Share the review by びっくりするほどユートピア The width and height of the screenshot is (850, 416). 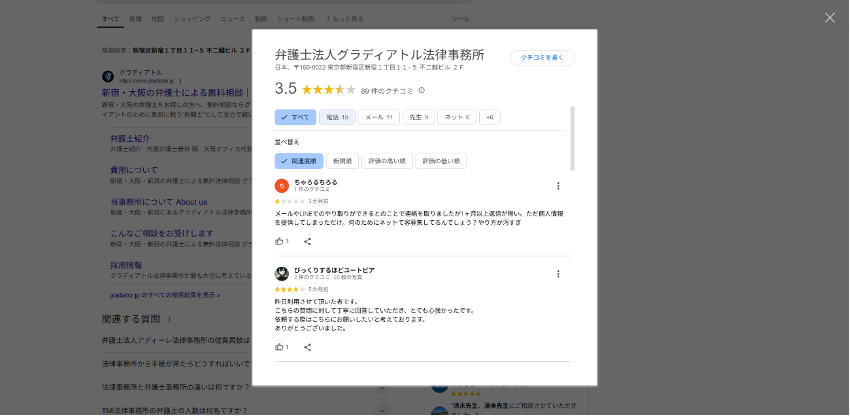(307, 347)
